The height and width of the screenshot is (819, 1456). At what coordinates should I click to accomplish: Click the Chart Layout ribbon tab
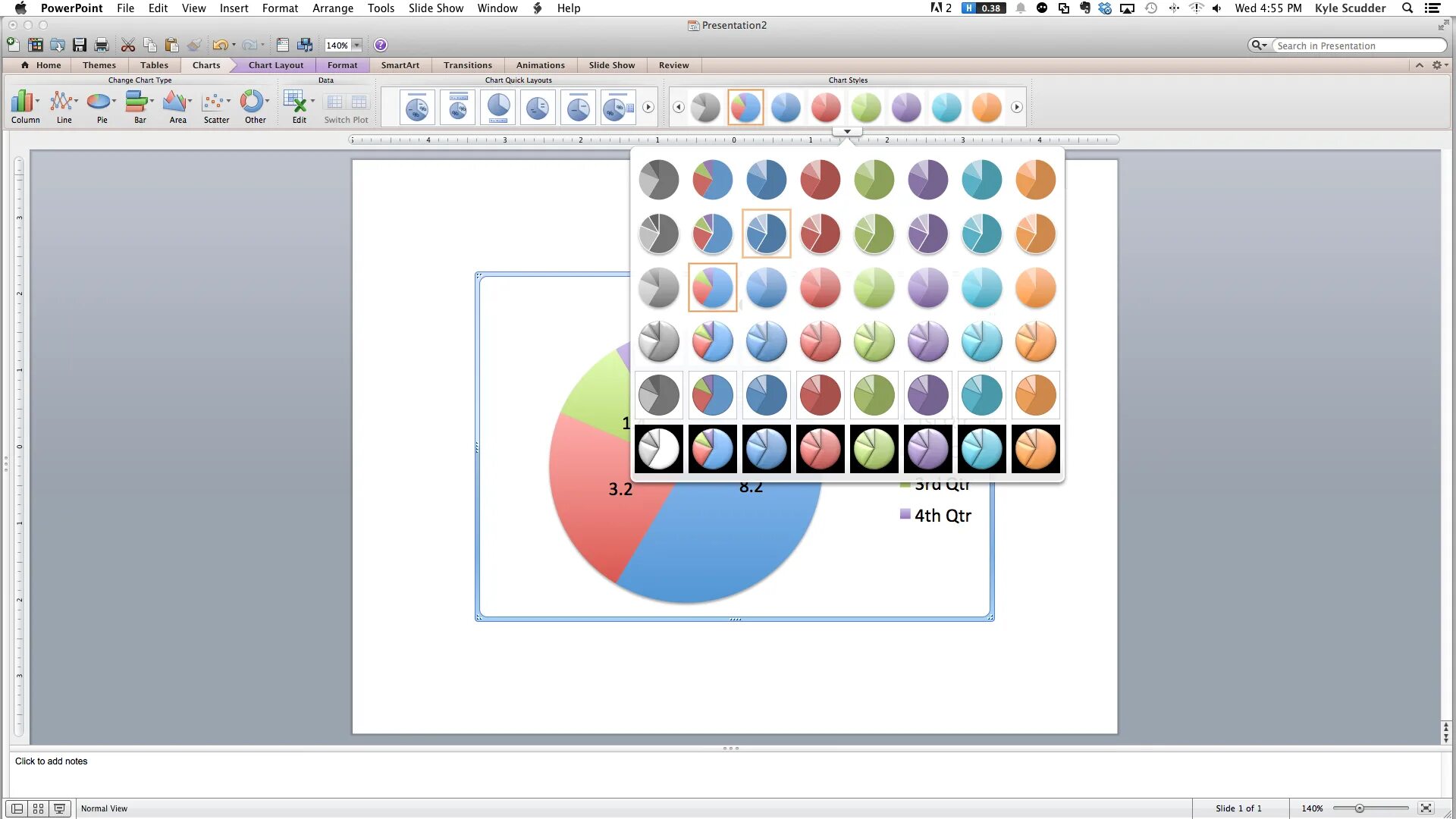click(x=275, y=65)
